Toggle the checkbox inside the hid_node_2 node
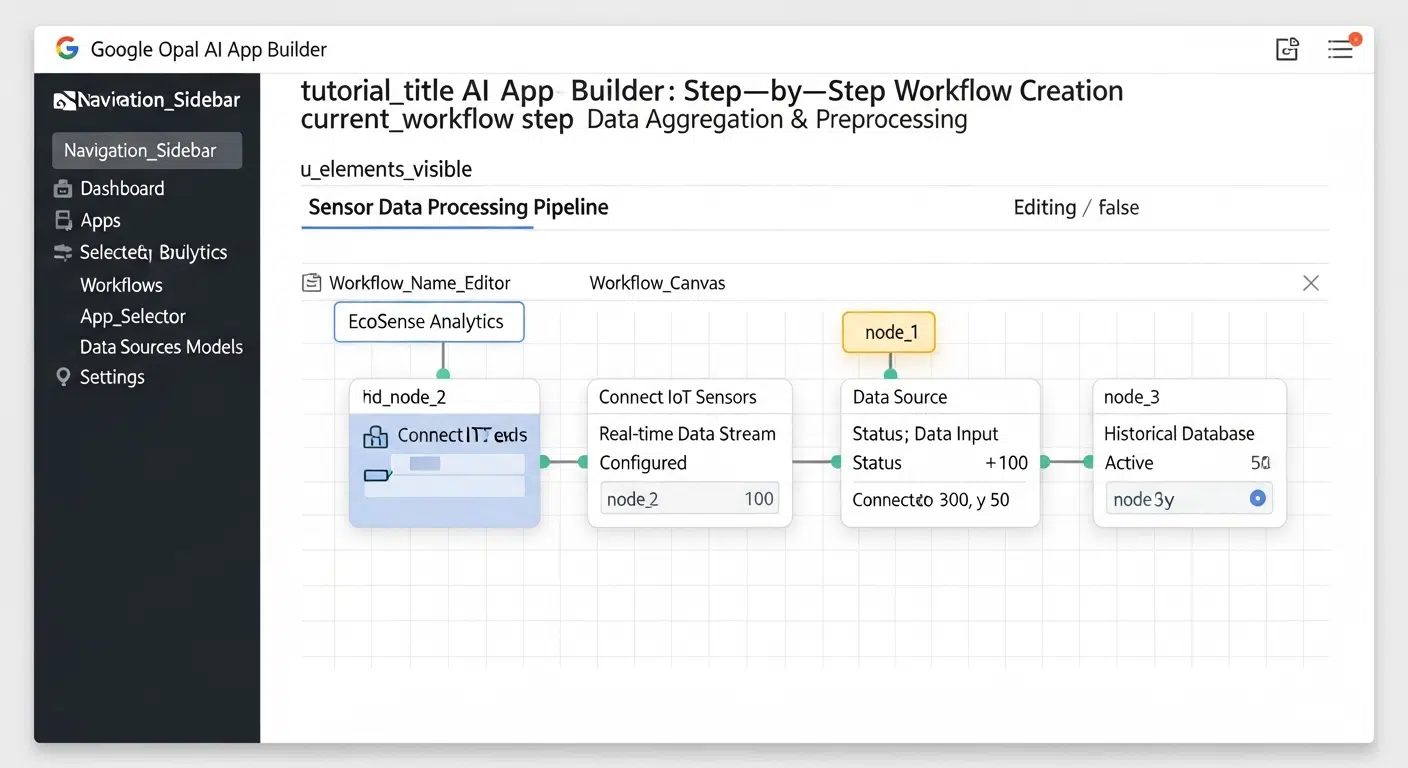The image size is (1408, 768). coord(378,475)
